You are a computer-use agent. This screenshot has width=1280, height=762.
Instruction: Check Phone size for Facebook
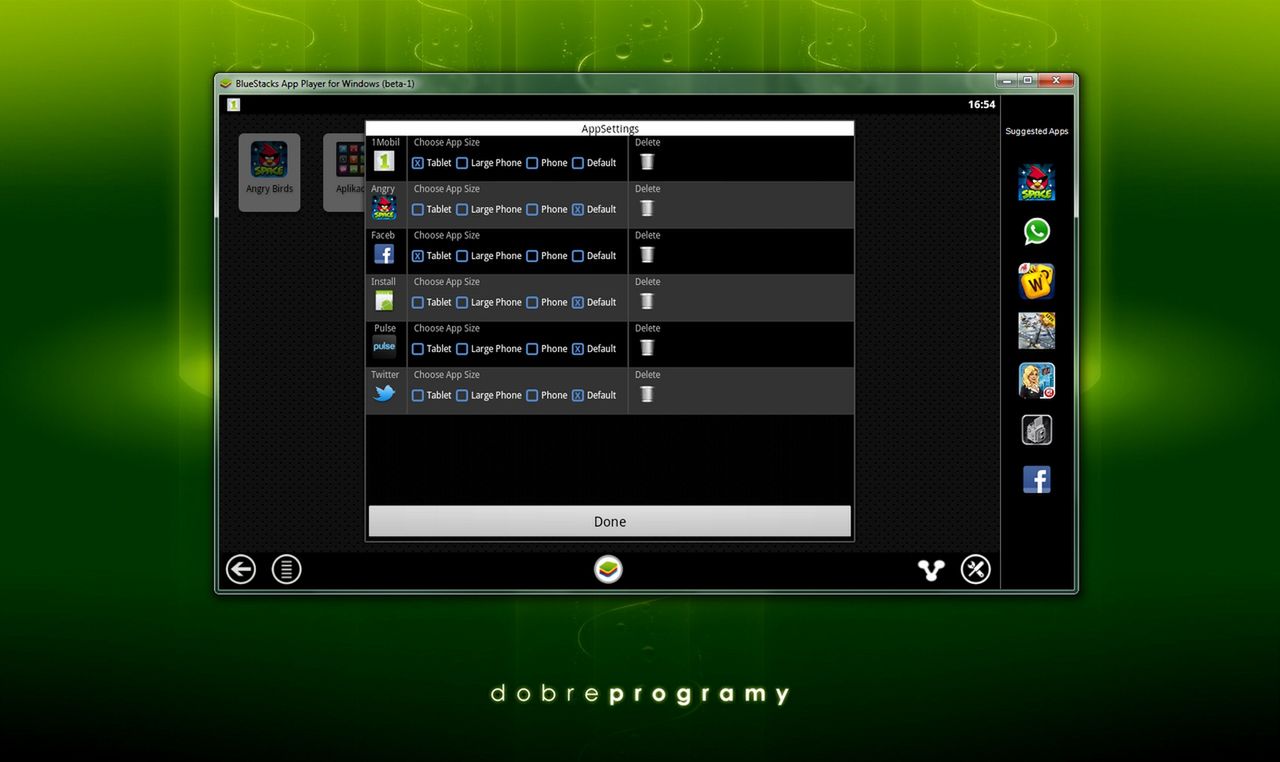(532, 256)
